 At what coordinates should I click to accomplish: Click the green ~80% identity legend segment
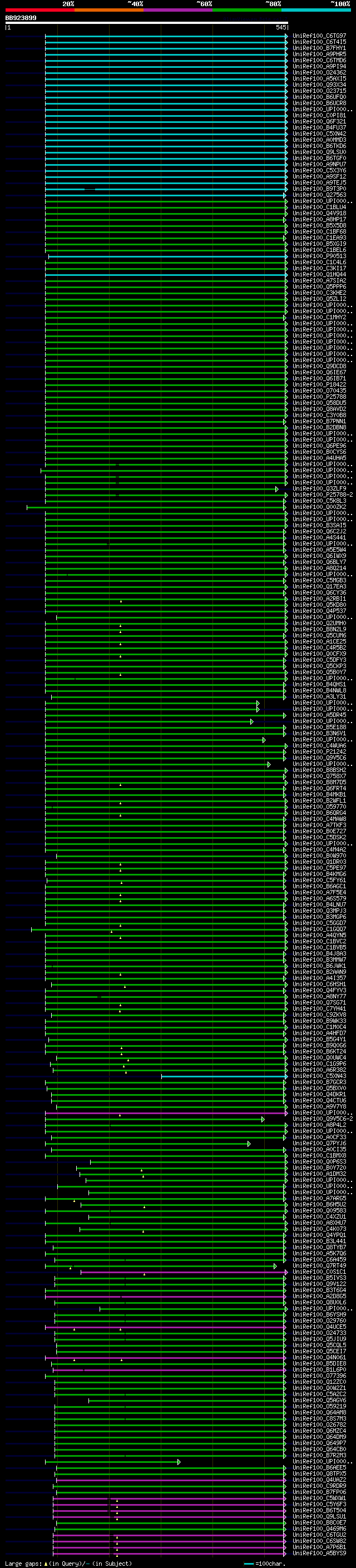tap(247, 10)
